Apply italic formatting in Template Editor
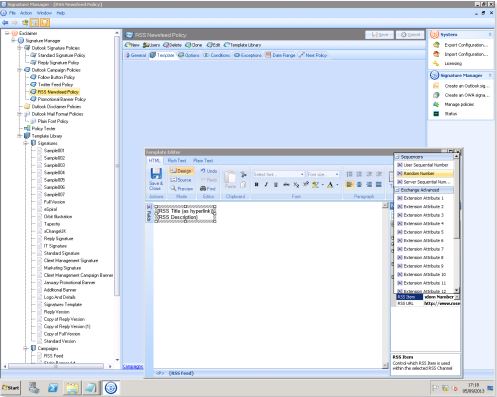Screen dimensions: 497x397 (x=266, y=184)
